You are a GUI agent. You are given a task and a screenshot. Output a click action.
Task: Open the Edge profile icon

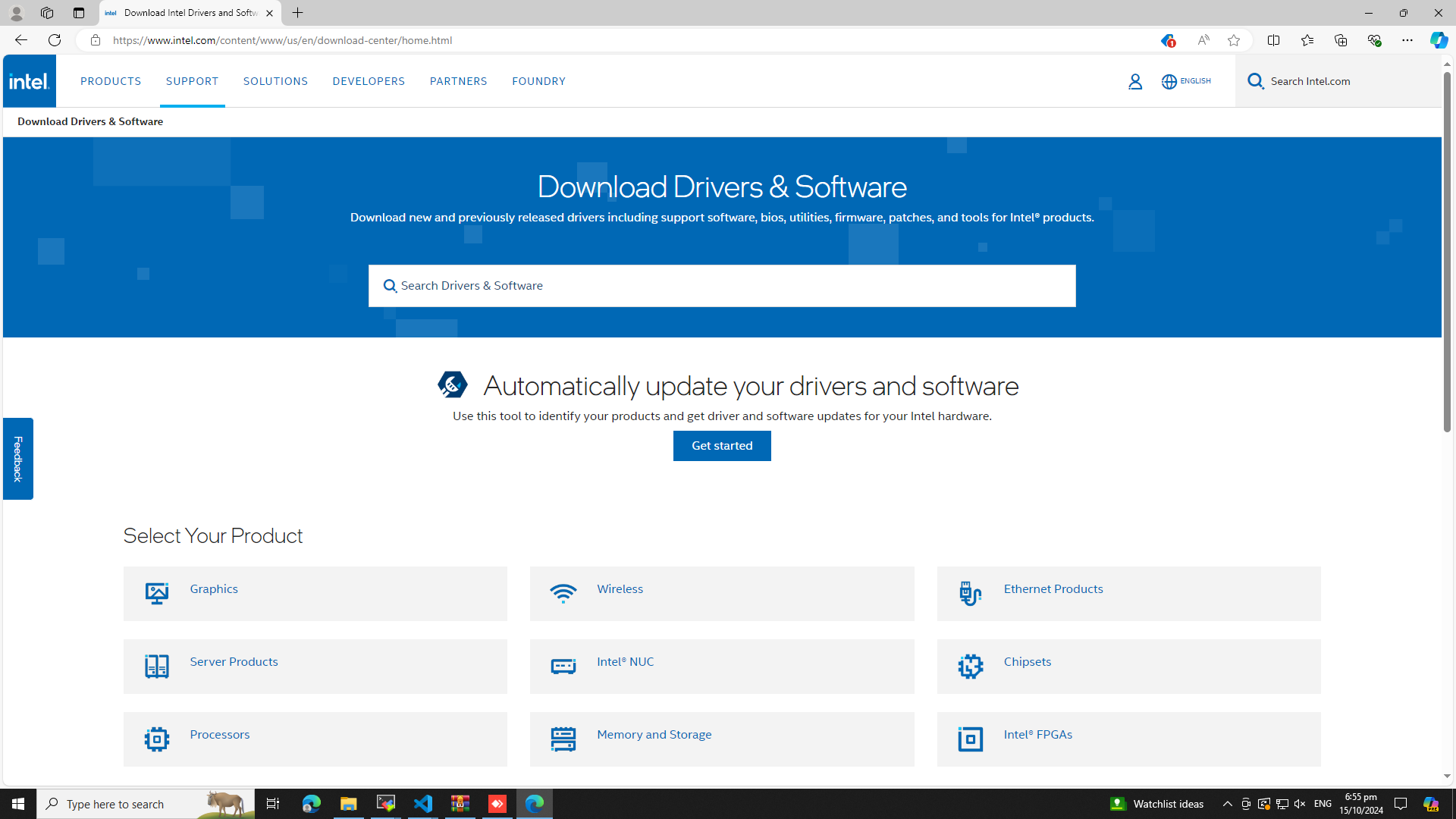(x=16, y=13)
